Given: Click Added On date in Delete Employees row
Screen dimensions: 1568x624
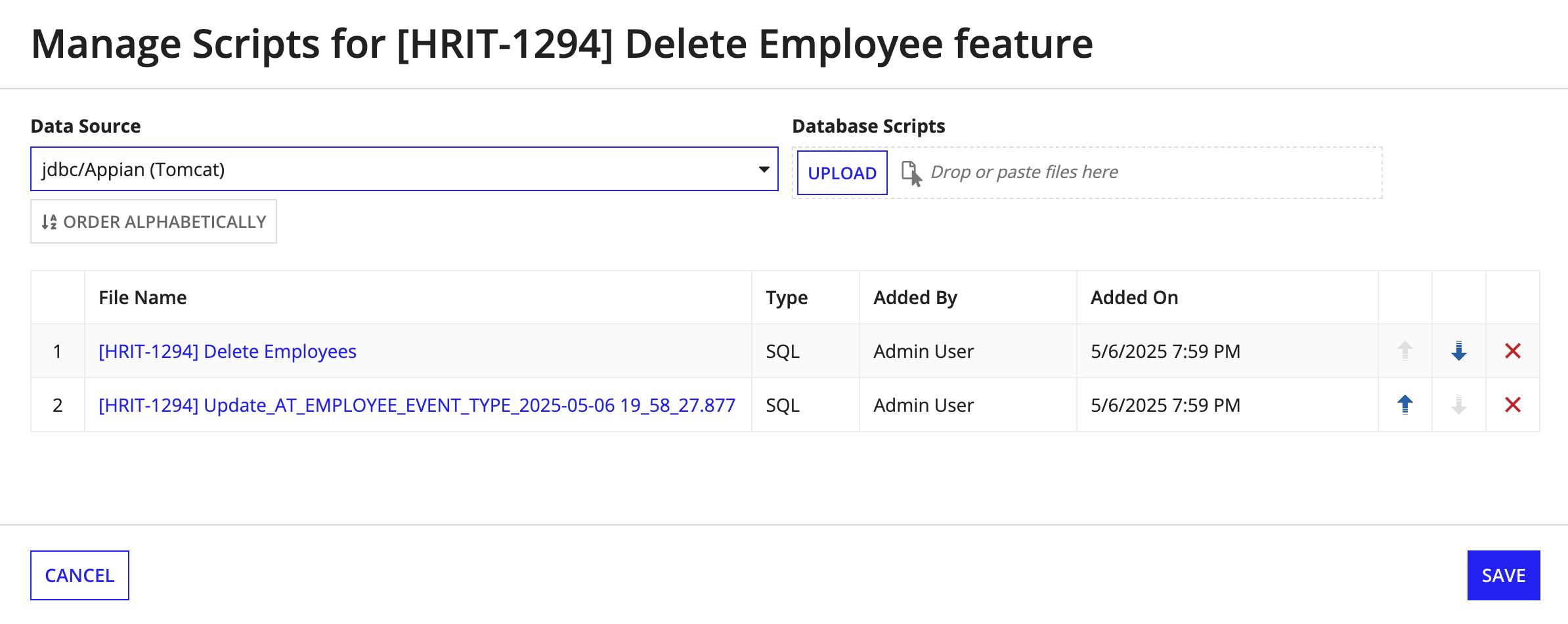Looking at the screenshot, I should [x=1165, y=351].
